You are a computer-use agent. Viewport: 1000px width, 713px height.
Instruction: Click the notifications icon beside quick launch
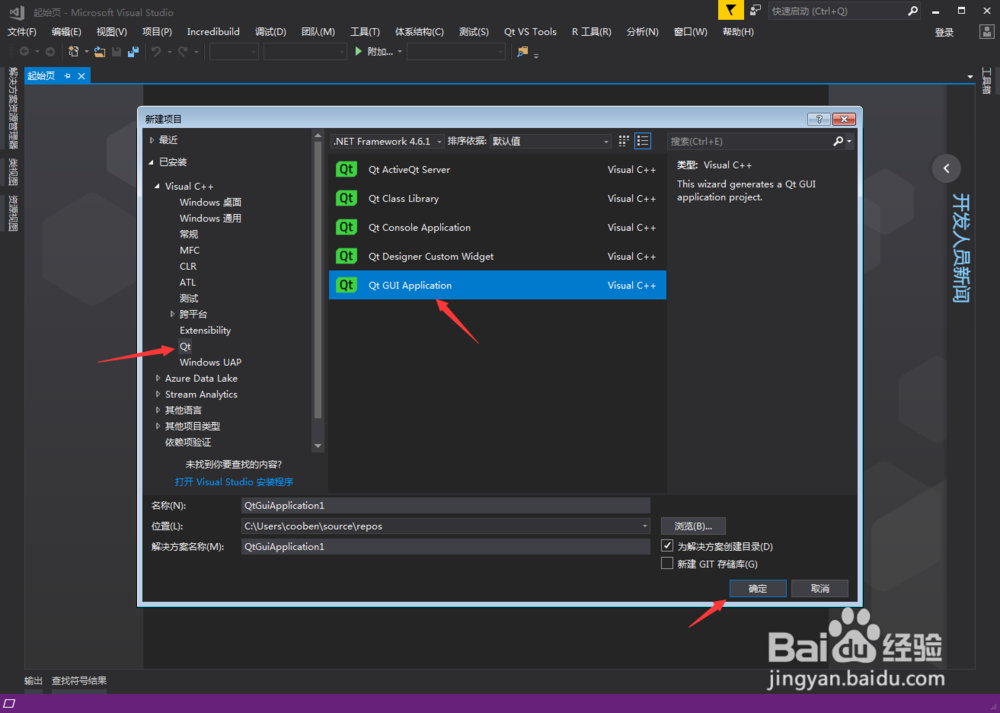tap(756, 10)
